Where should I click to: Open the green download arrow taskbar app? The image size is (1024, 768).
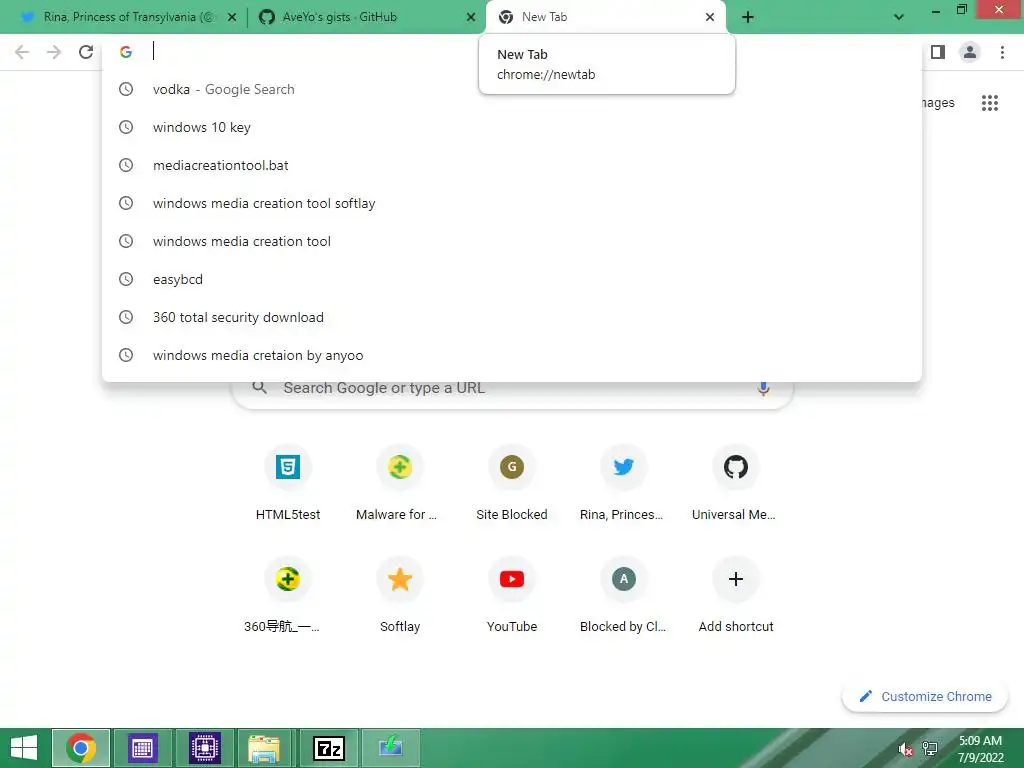[391, 748]
